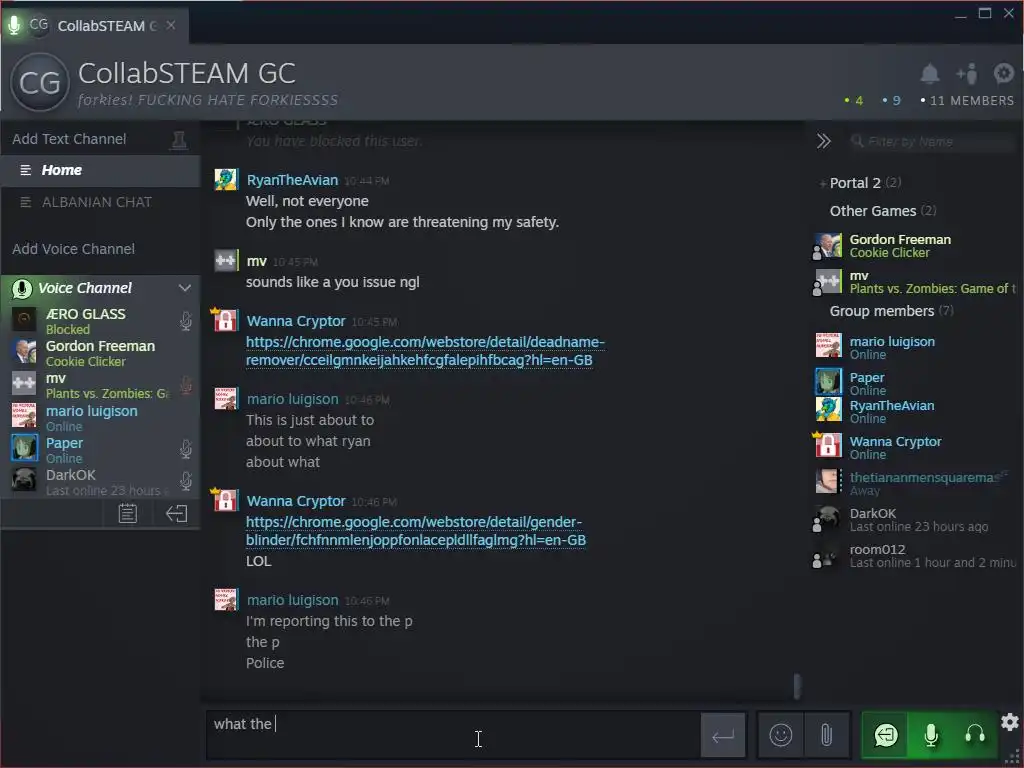Click the 11 MEMBERS label
The height and width of the screenshot is (768, 1024).
(967, 101)
